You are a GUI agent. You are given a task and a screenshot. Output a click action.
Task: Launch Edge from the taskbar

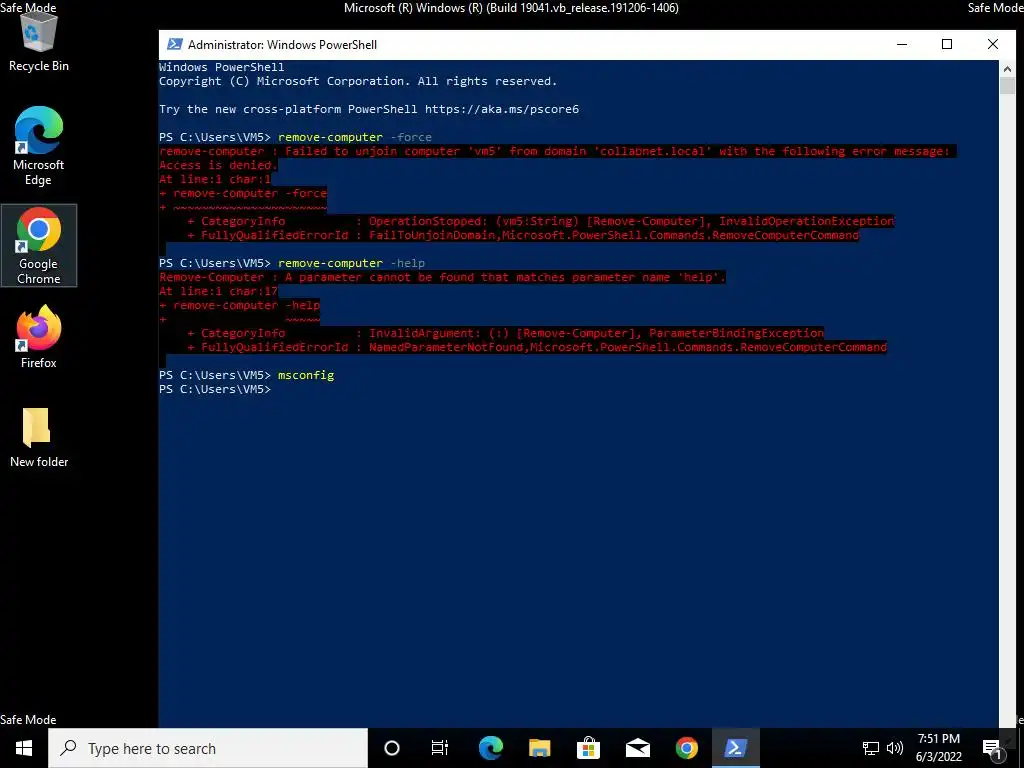pyautogui.click(x=490, y=748)
